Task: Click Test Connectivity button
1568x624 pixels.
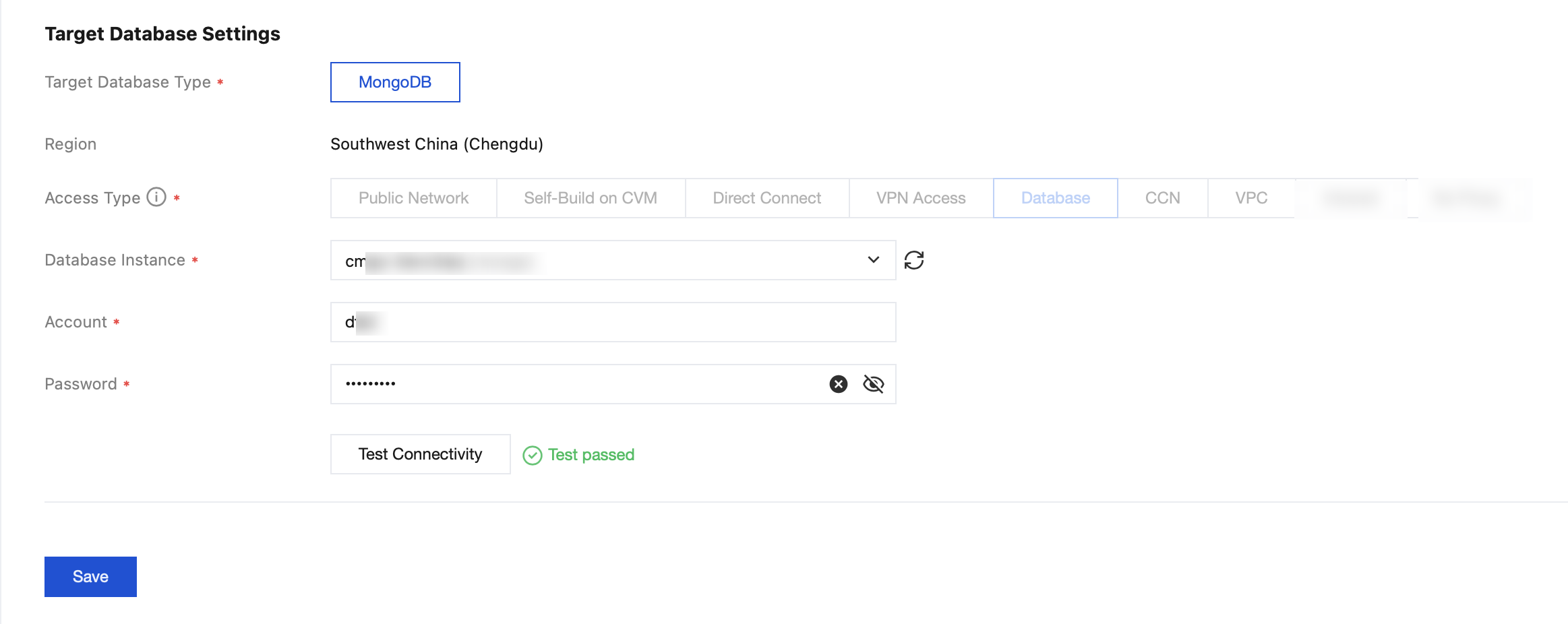Action: 420,454
